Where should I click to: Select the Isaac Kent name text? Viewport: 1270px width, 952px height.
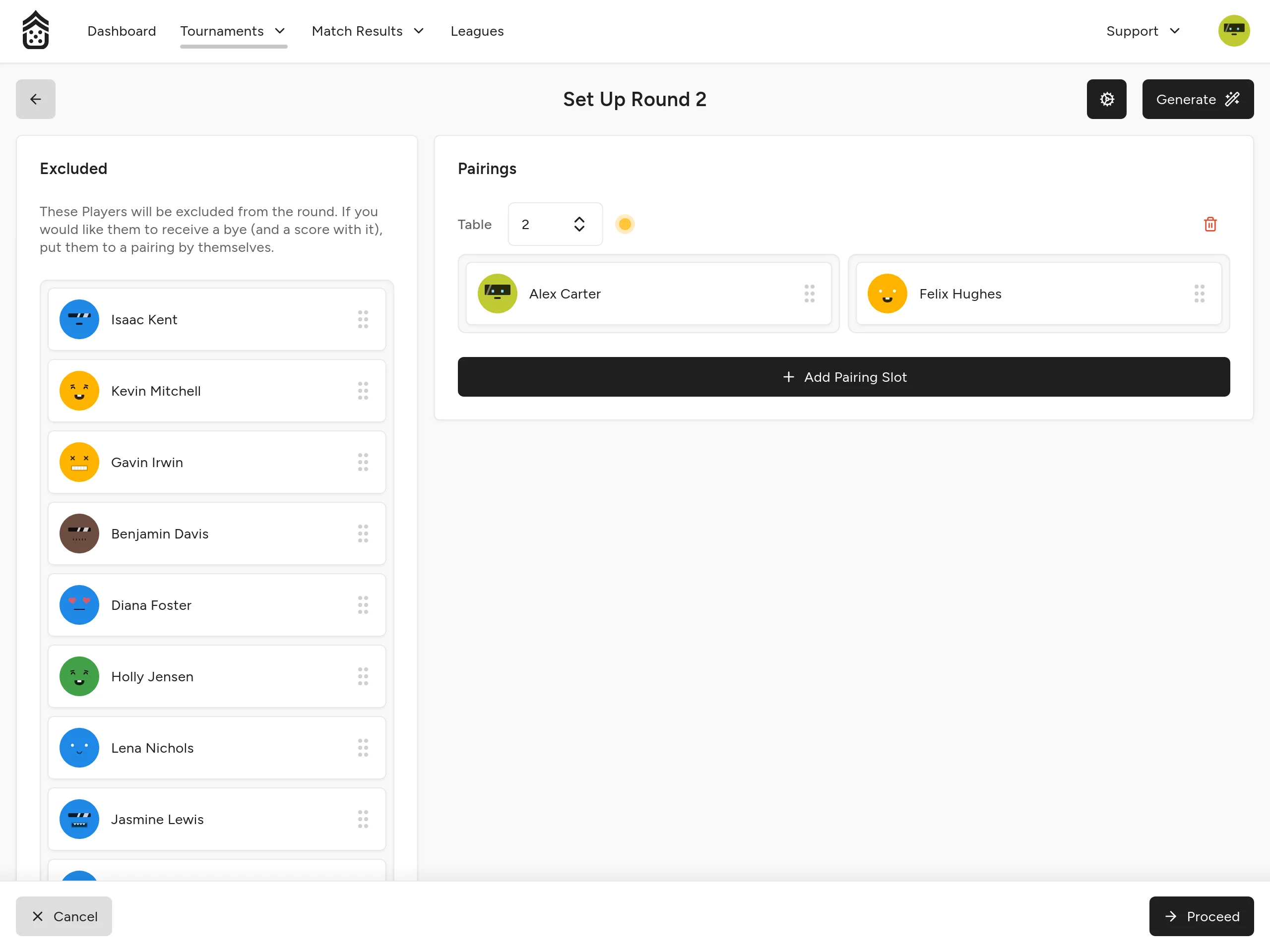pos(144,320)
